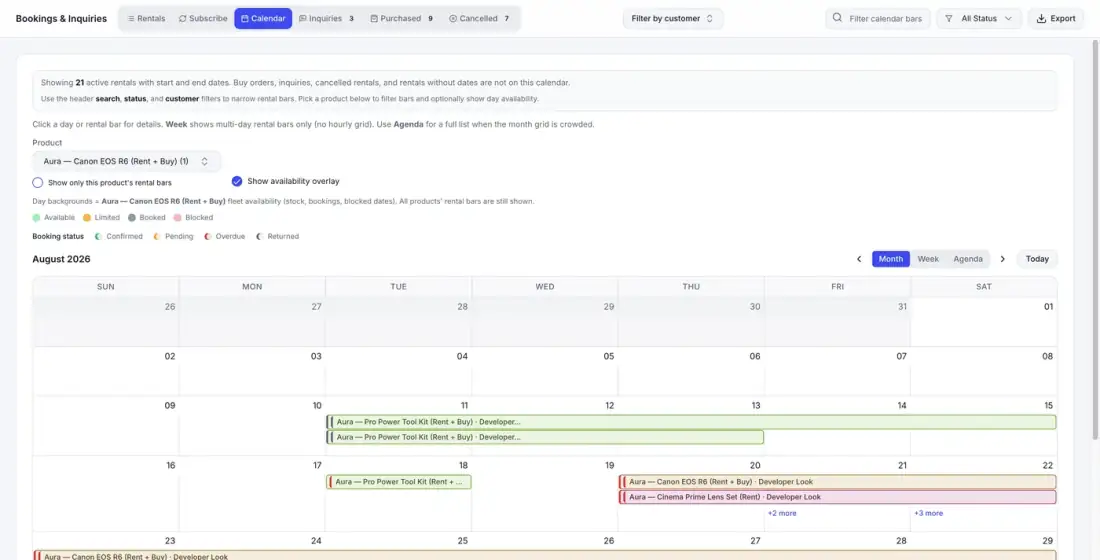Screen dimensions: 1100x560
Task: Click the All Status chevron arrow
Action: [1008, 19]
